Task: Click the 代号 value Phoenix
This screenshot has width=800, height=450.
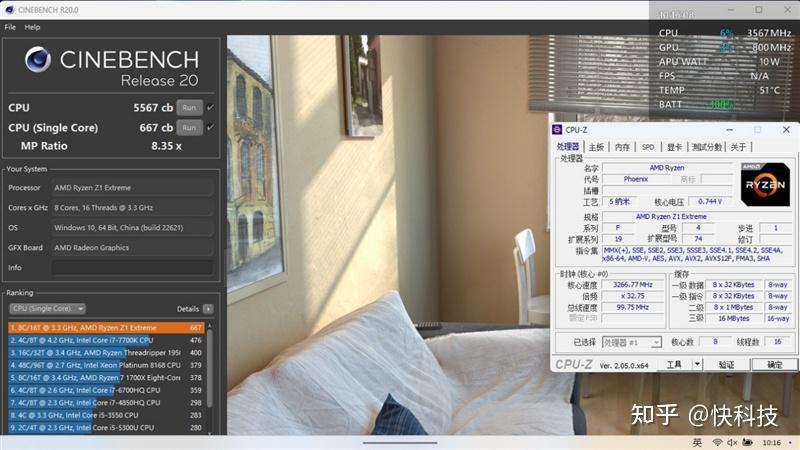Action: 636,179
